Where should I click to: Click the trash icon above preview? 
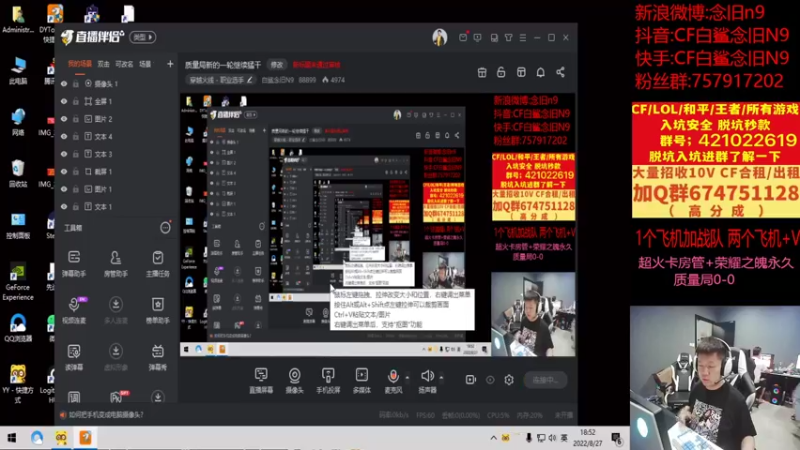482,72
